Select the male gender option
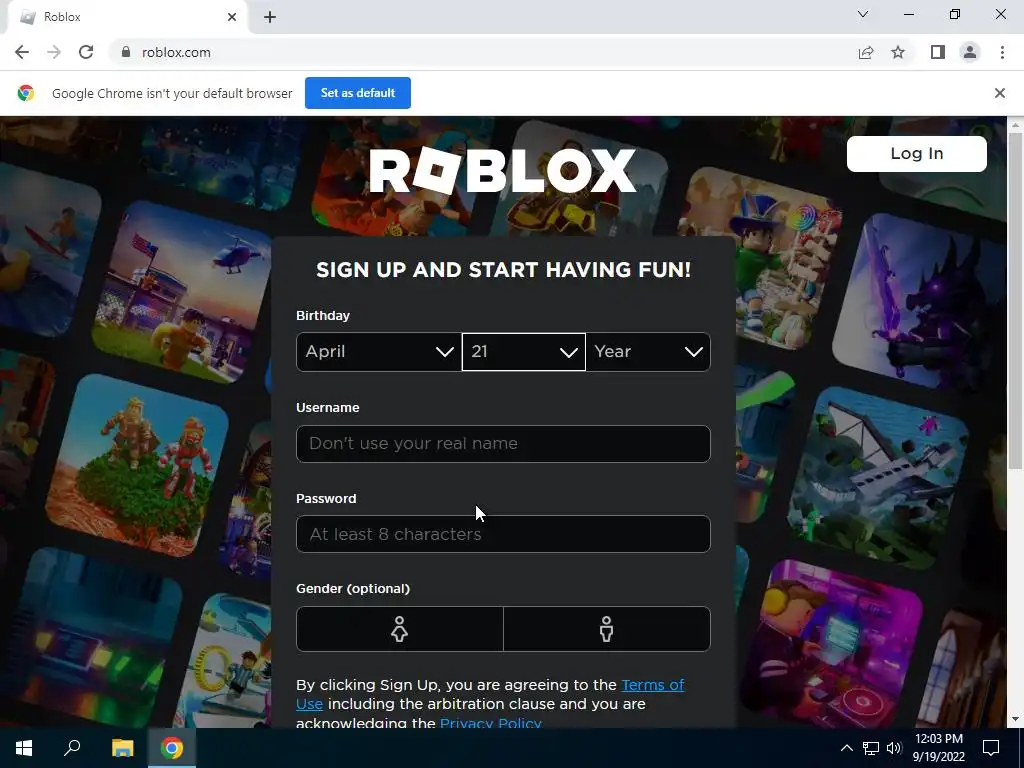Screen dimensions: 1024x768 (607, 629)
